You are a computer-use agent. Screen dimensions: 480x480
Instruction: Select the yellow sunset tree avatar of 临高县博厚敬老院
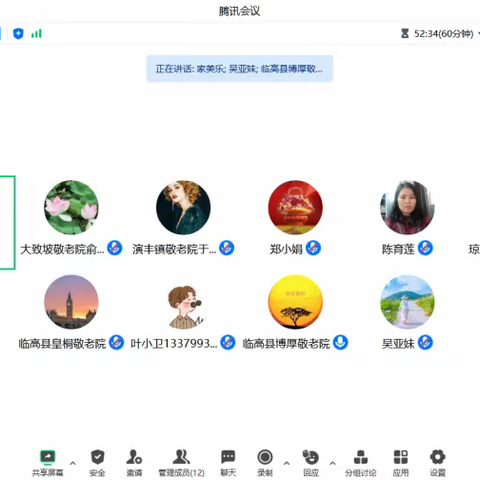[295, 302]
